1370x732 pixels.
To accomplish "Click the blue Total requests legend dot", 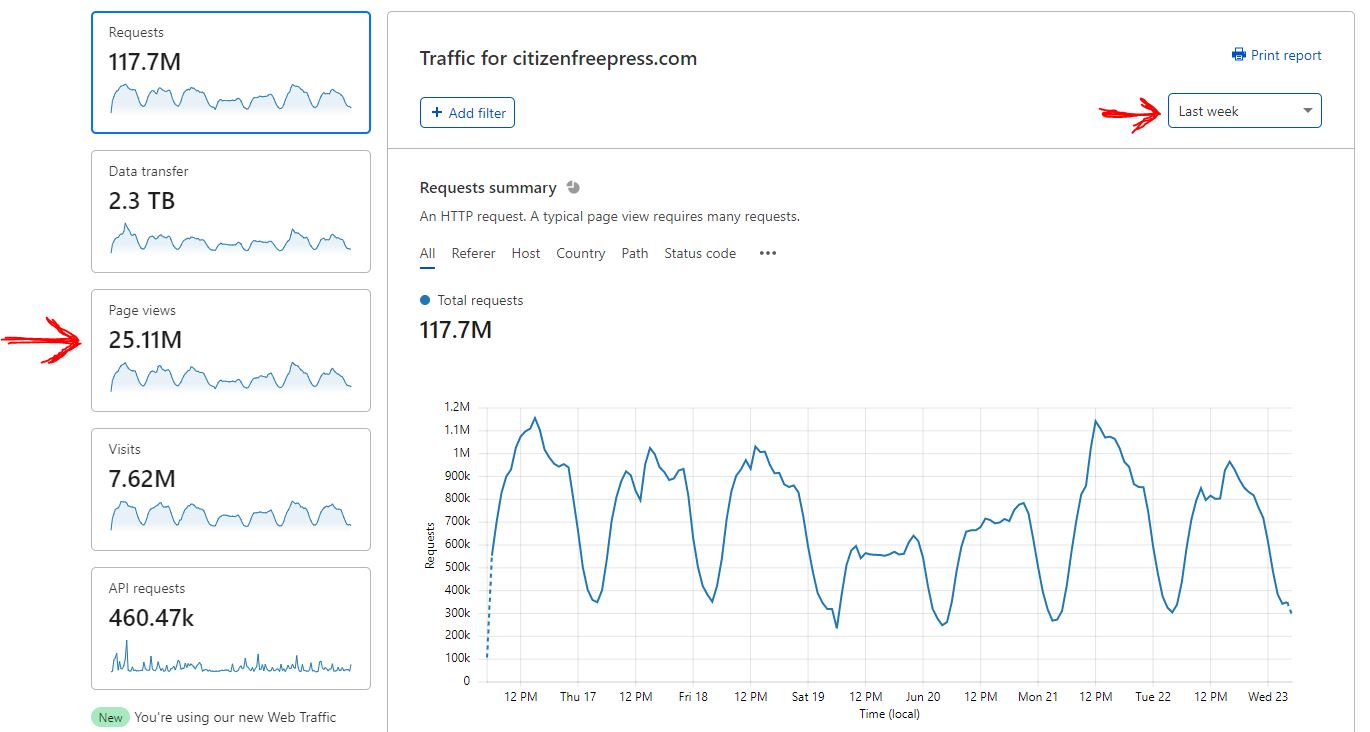I will pos(425,300).
